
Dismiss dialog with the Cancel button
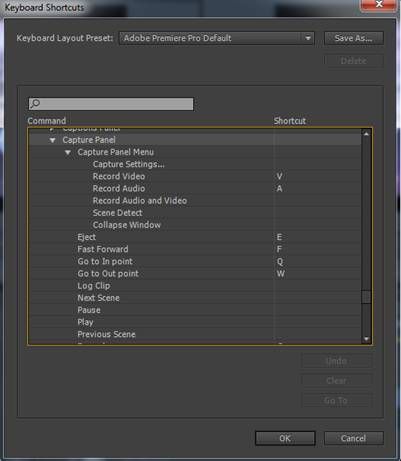[x=354, y=438]
